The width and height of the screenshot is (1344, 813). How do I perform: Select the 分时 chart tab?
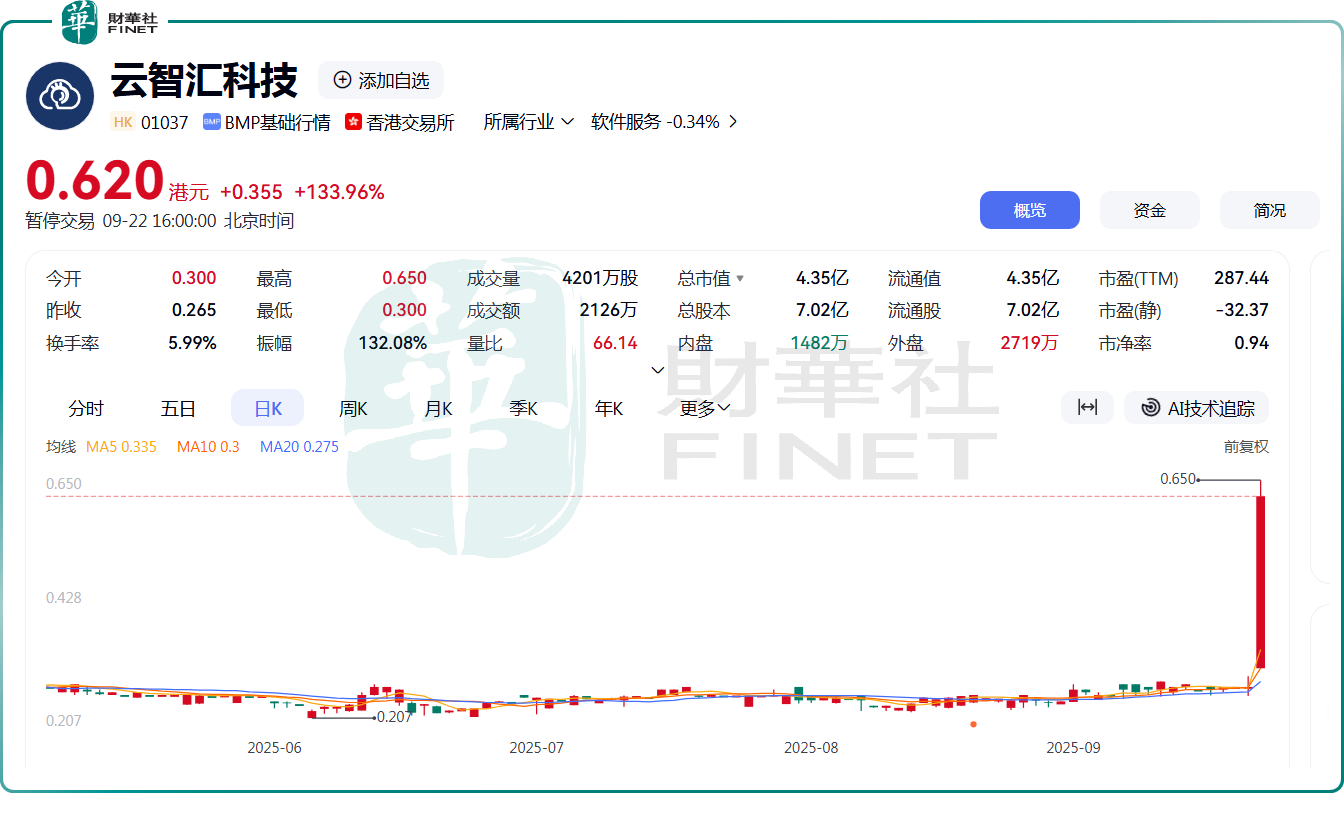click(x=86, y=408)
